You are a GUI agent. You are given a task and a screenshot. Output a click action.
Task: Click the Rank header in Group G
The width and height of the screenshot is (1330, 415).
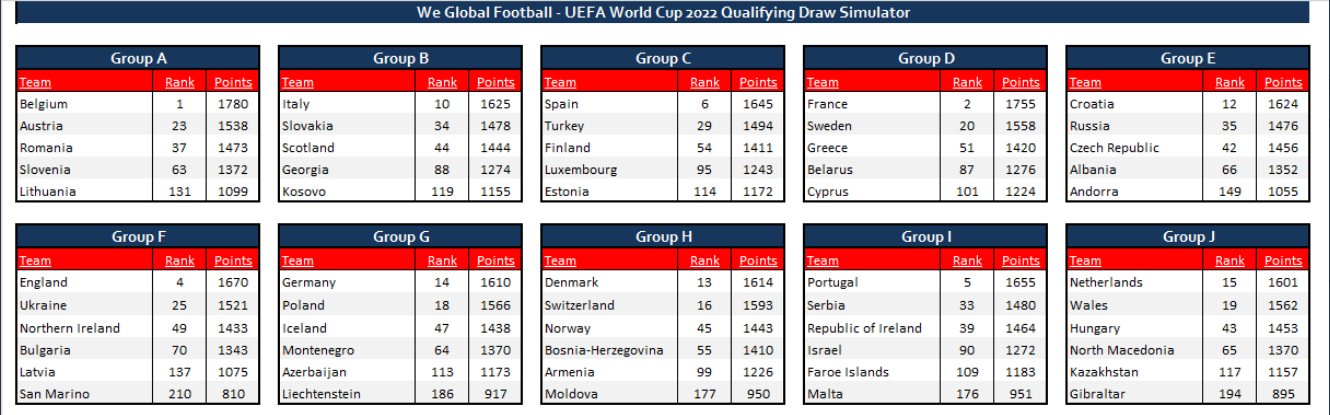(442, 261)
